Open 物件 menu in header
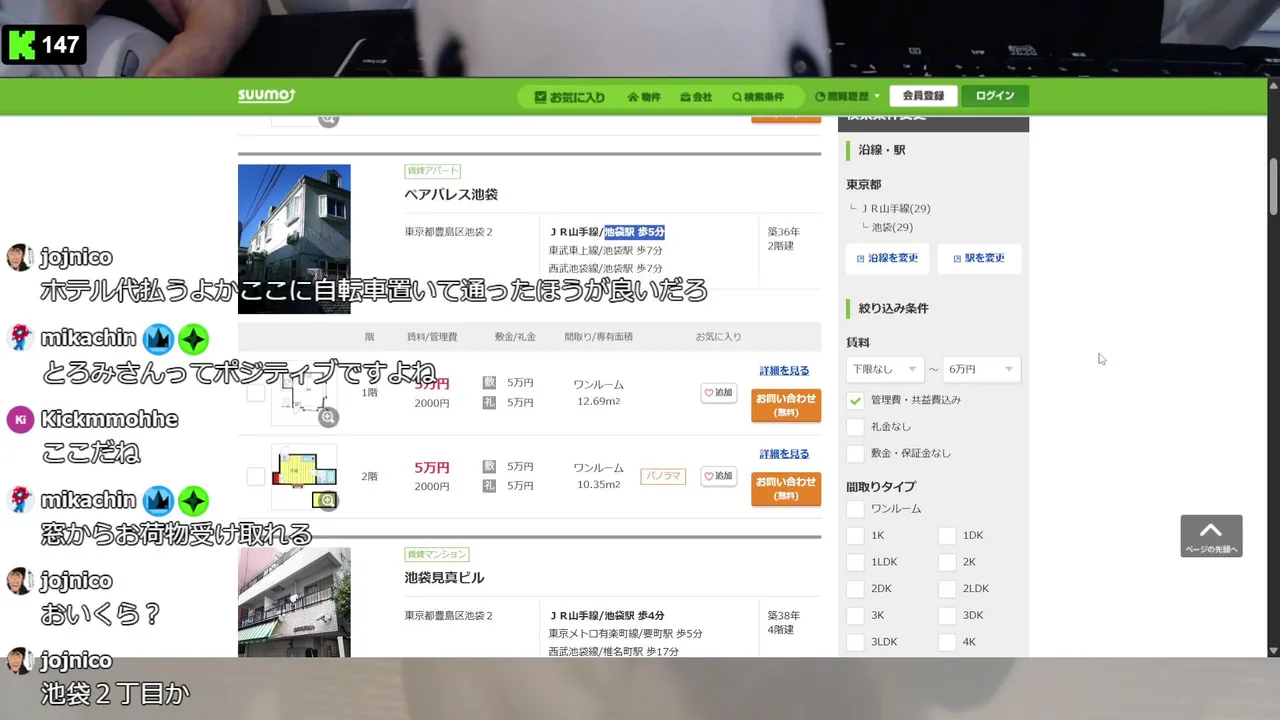The image size is (1280, 720). coord(644,97)
